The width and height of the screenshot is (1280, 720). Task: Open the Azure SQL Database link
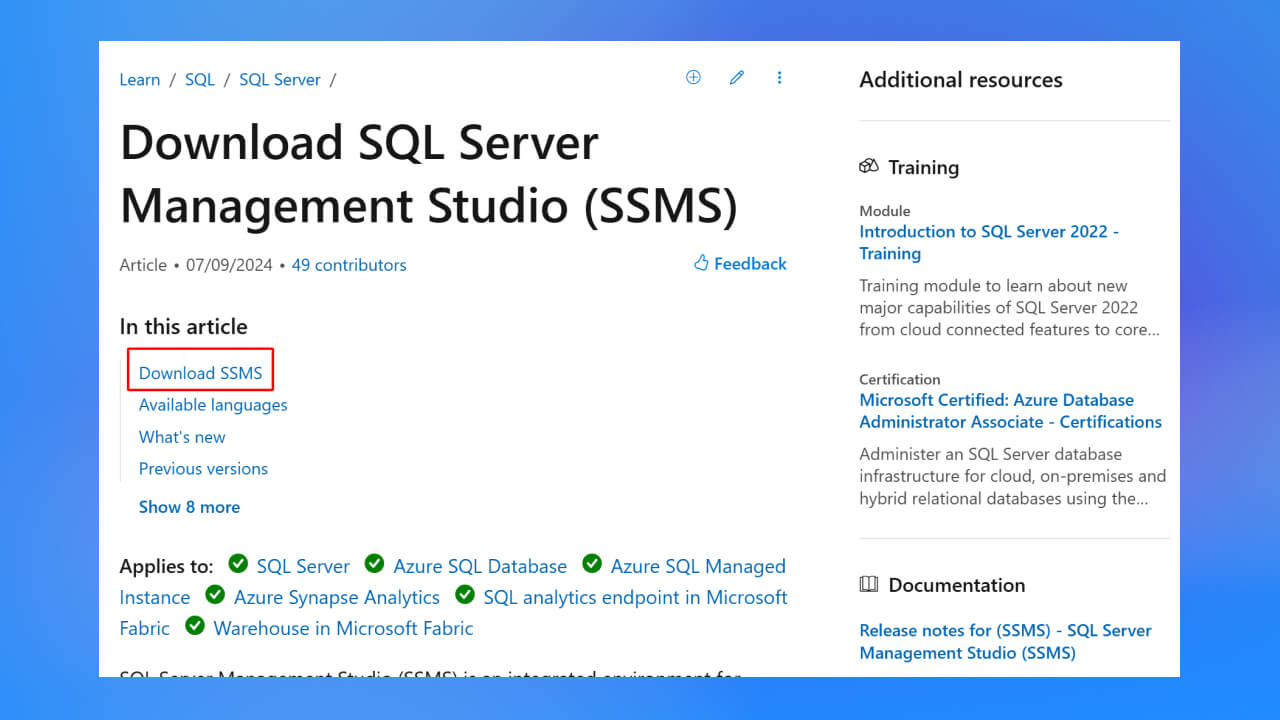(480, 566)
